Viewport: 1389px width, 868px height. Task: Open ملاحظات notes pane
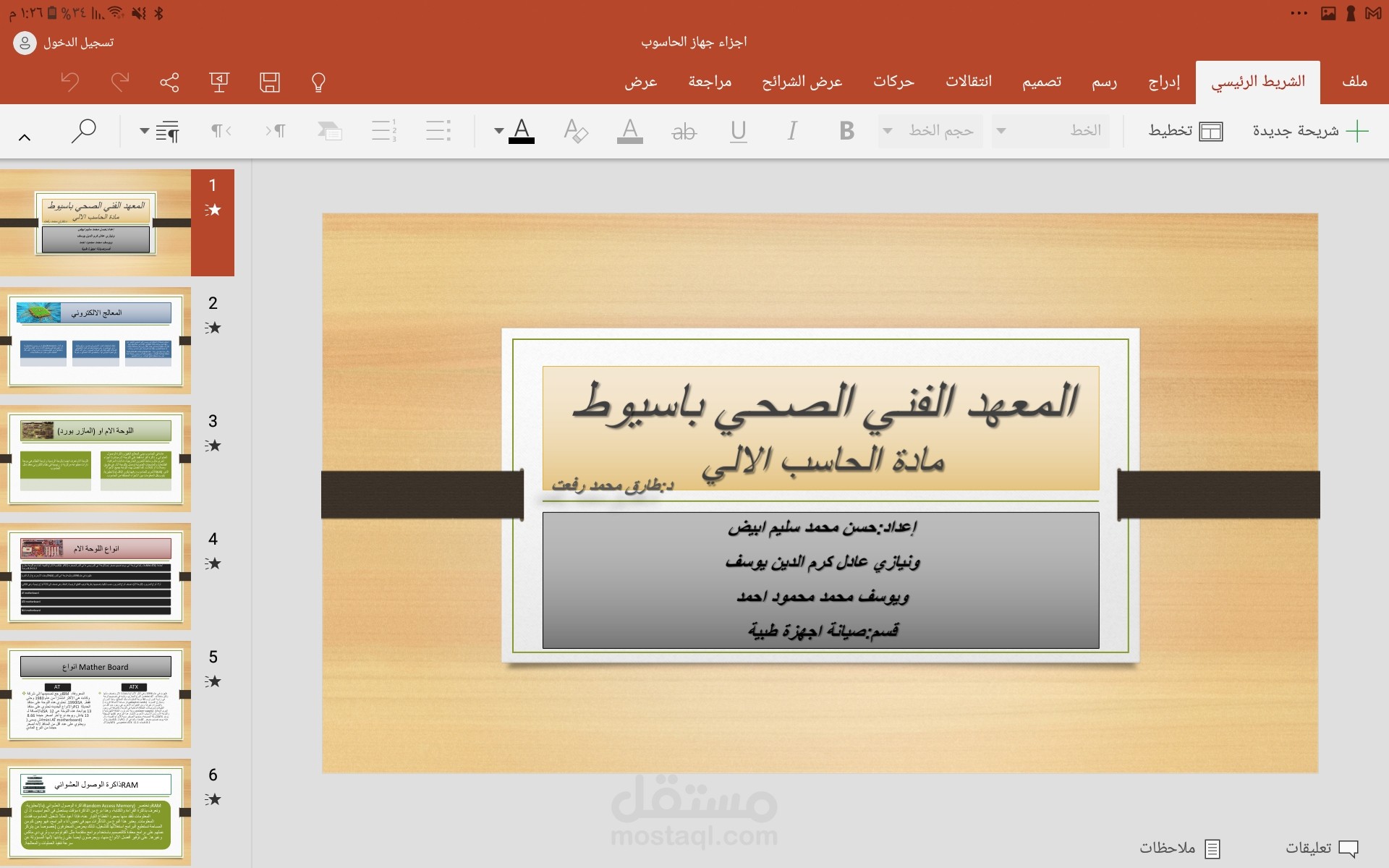1180,848
